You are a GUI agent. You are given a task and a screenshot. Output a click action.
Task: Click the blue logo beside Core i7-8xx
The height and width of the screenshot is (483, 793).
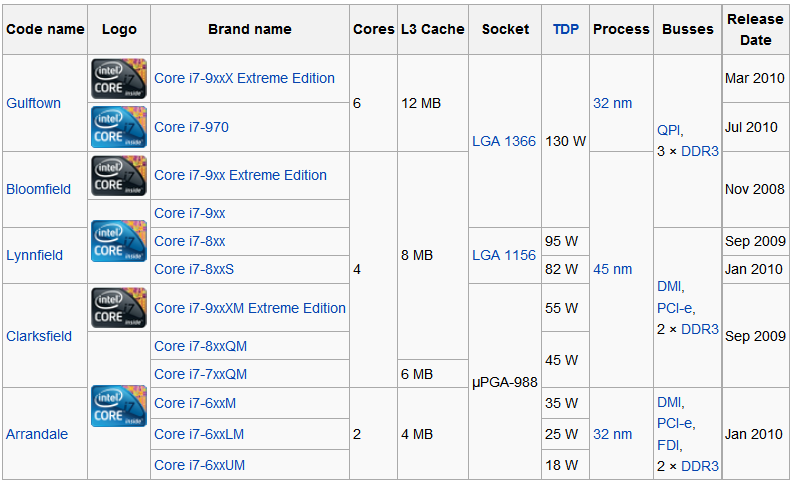[119, 241]
